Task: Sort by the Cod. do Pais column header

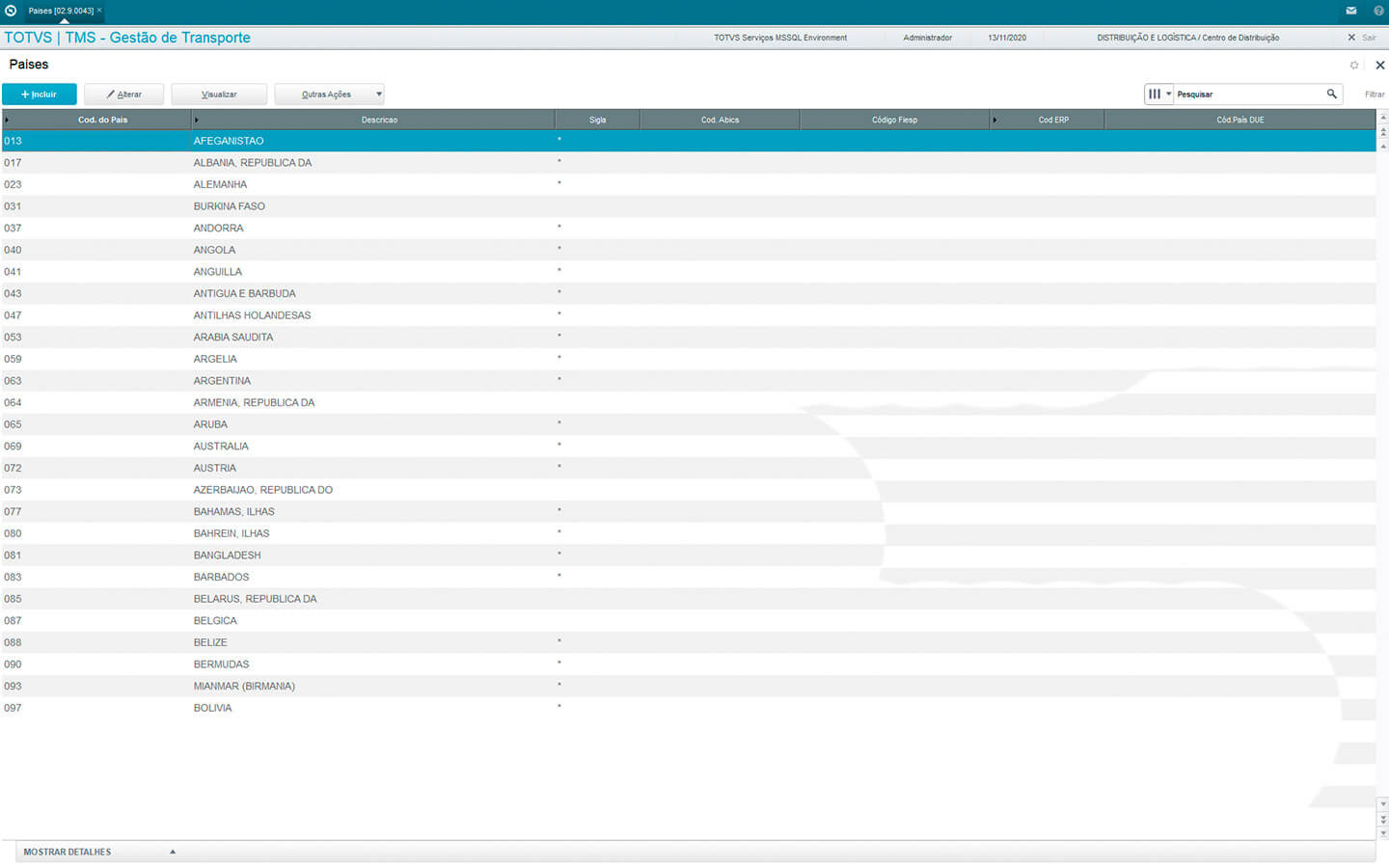Action: (102, 120)
